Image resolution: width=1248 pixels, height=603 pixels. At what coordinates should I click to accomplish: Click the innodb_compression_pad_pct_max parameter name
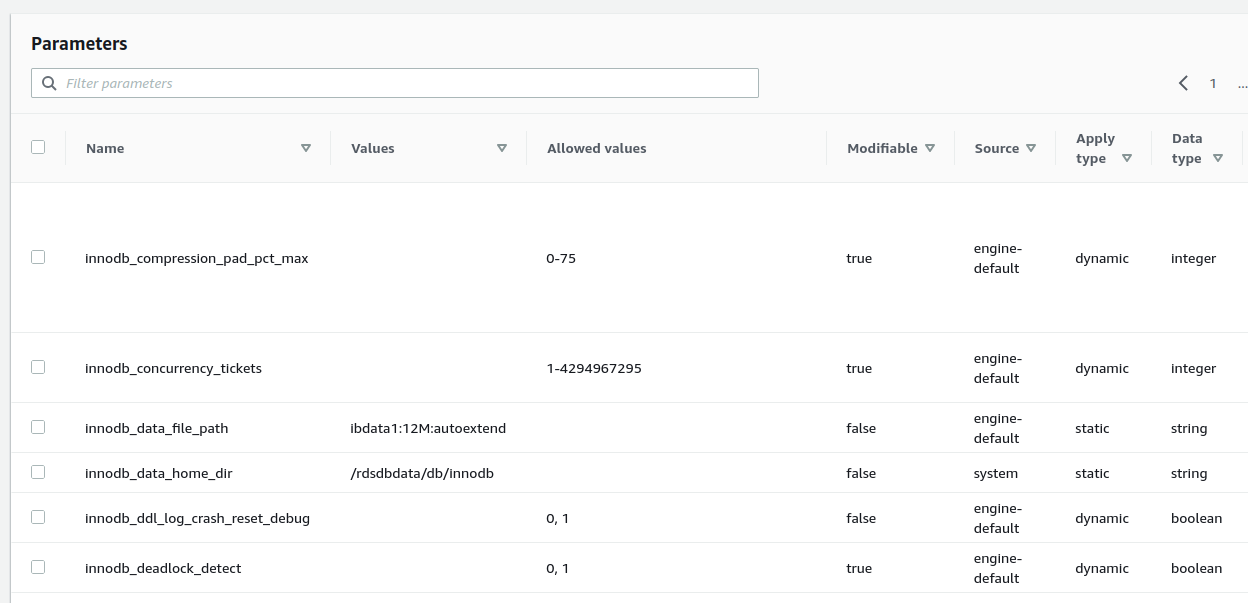197,258
